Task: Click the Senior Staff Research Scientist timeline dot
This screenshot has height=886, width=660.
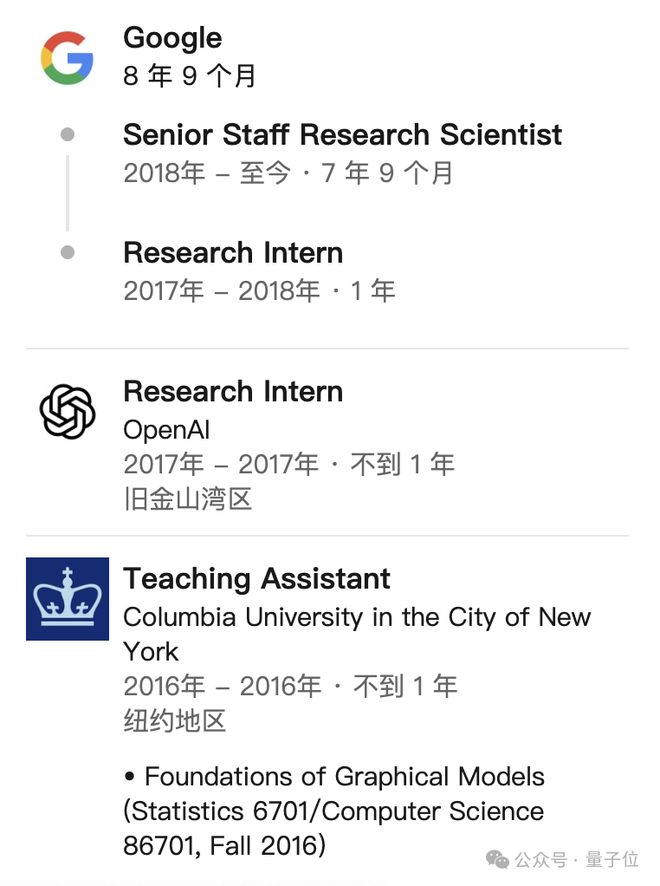Action: coord(67,134)
